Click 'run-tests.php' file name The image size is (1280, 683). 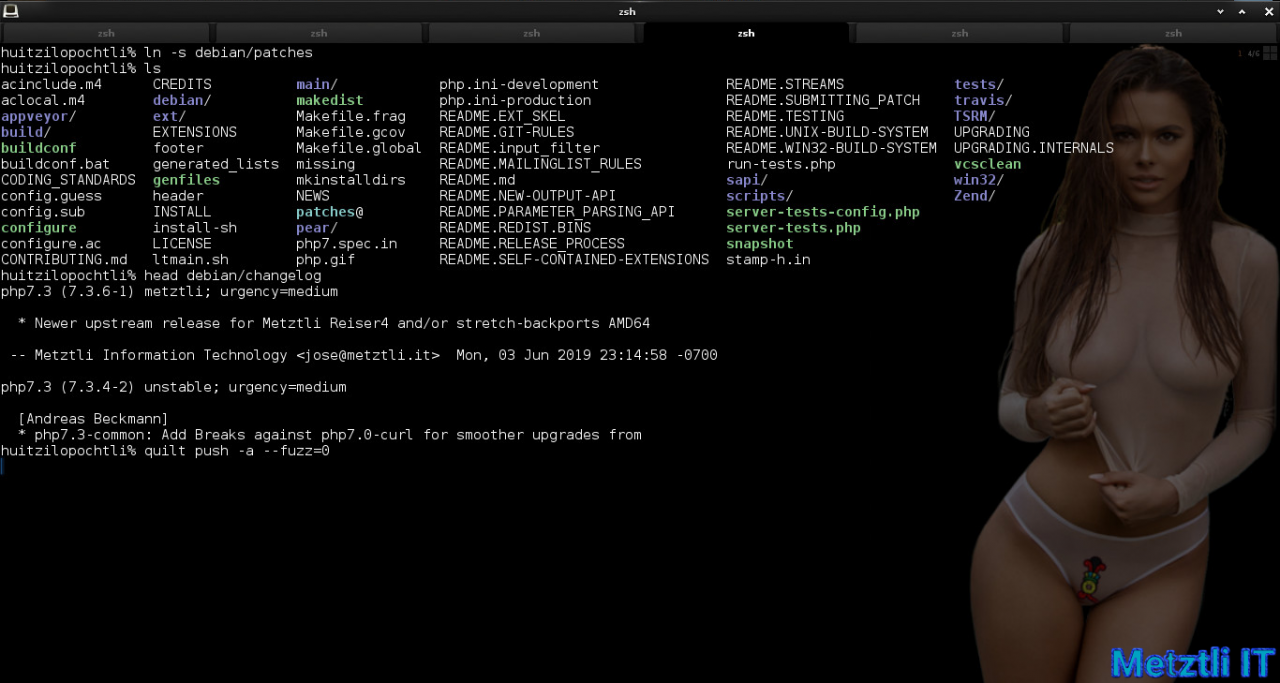pyautogui.click(x=781, y=164)
